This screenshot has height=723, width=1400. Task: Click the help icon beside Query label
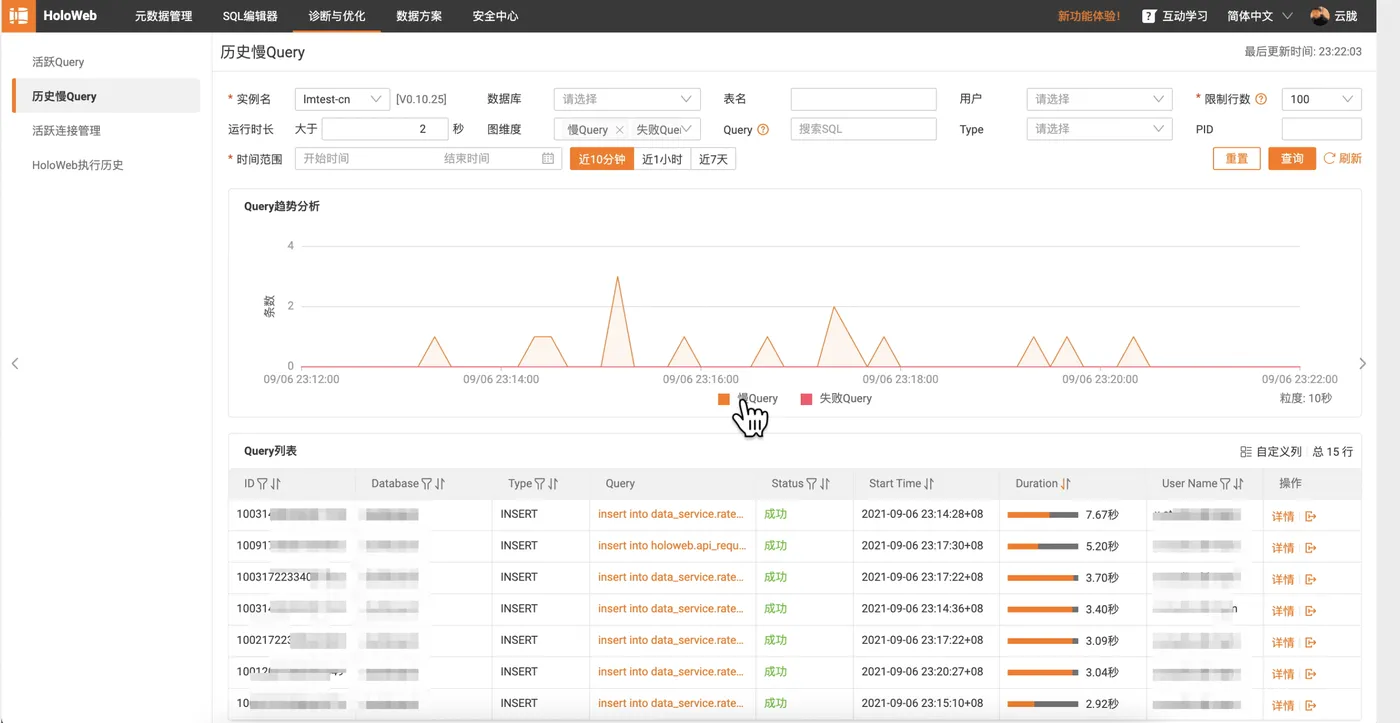(x=763, y=129)
